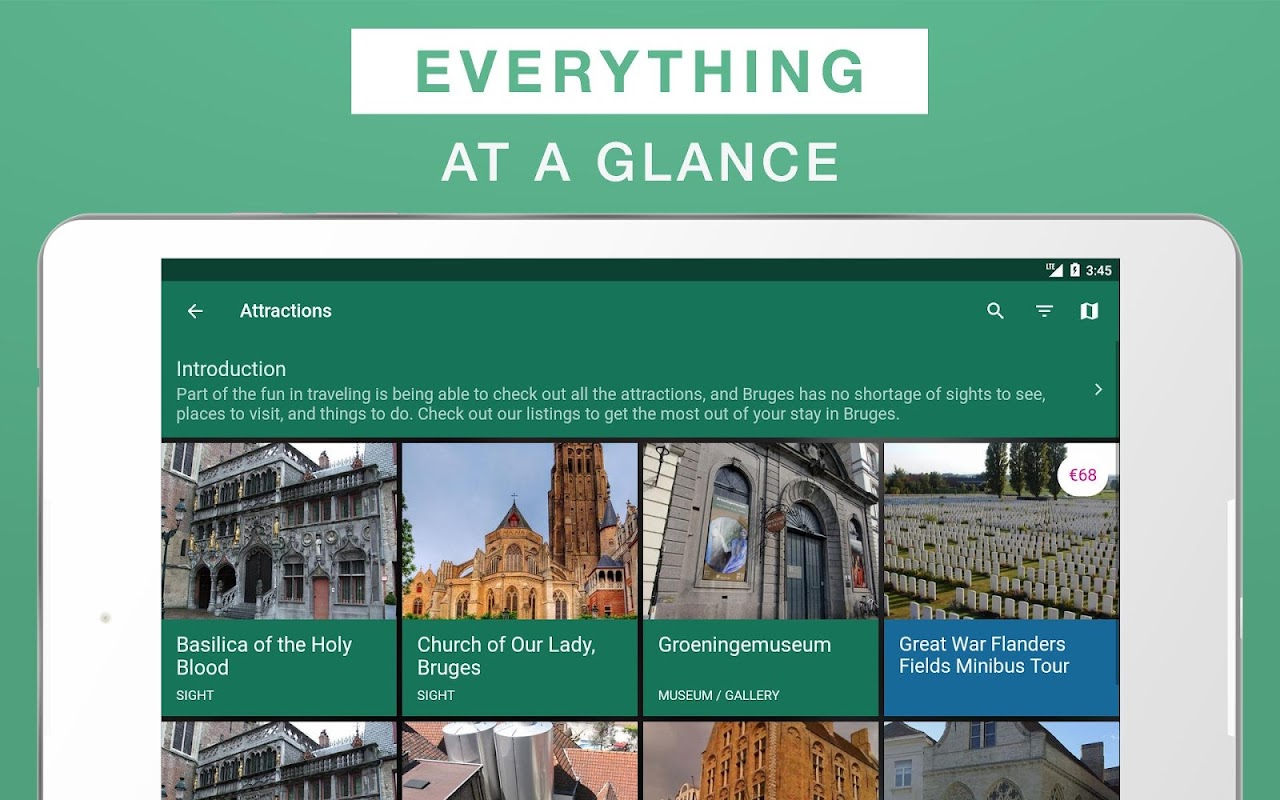This screenshot has width=1280, height=800.
Task: Tap the 3:45 clock
Action: [1098, 270]
